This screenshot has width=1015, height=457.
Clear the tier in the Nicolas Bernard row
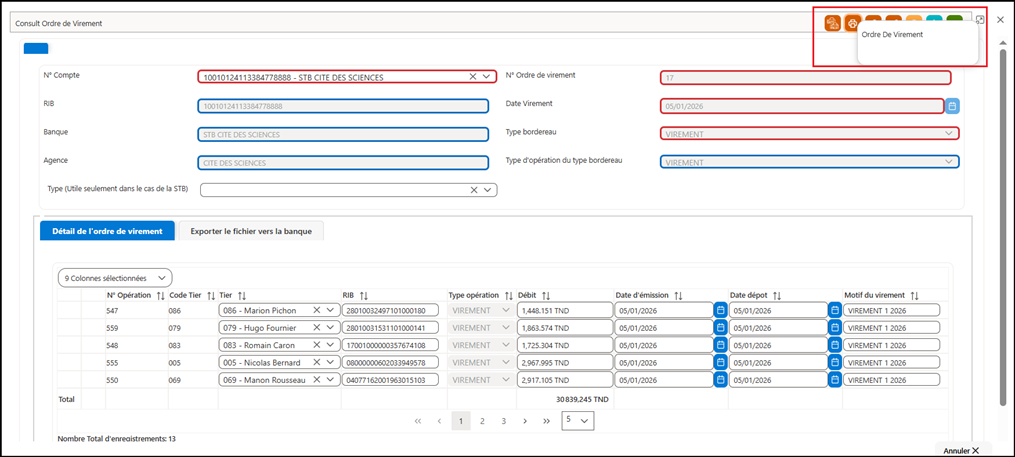click(317, 362)
